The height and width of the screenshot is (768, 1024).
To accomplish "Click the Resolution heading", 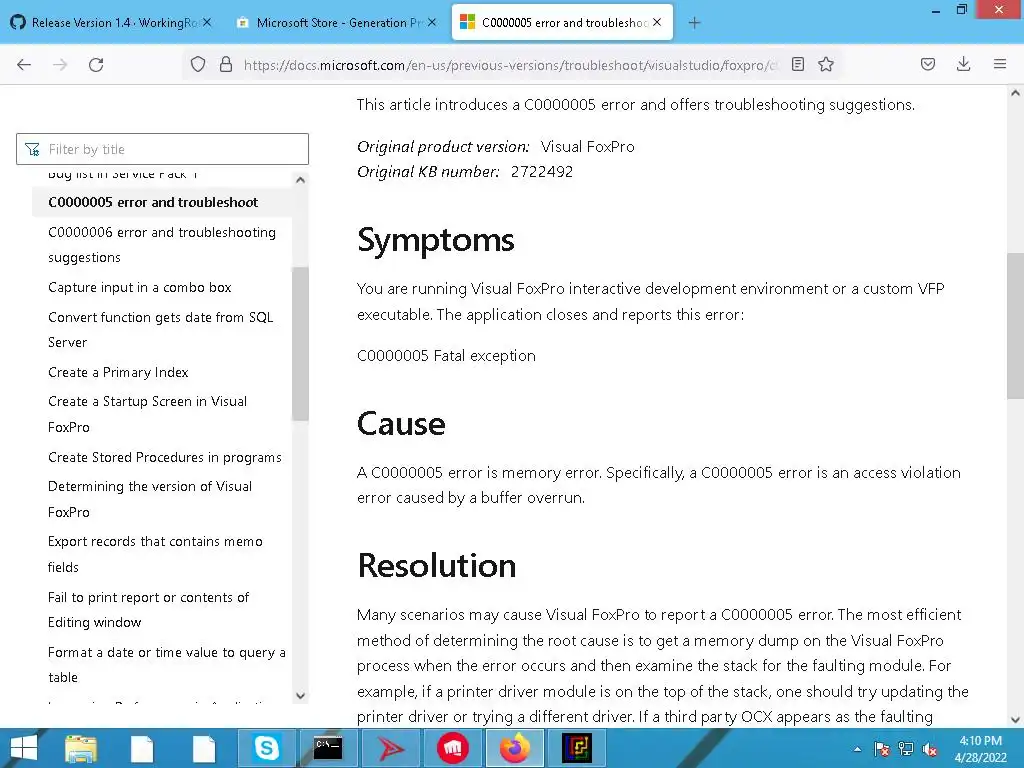I will click(x=437, y=566).
